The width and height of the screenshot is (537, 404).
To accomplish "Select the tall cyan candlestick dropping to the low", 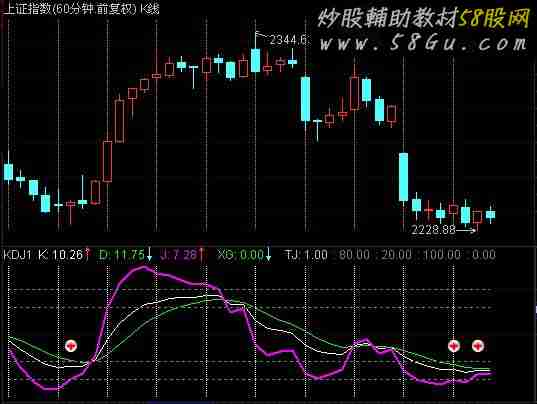I will 404,177.
